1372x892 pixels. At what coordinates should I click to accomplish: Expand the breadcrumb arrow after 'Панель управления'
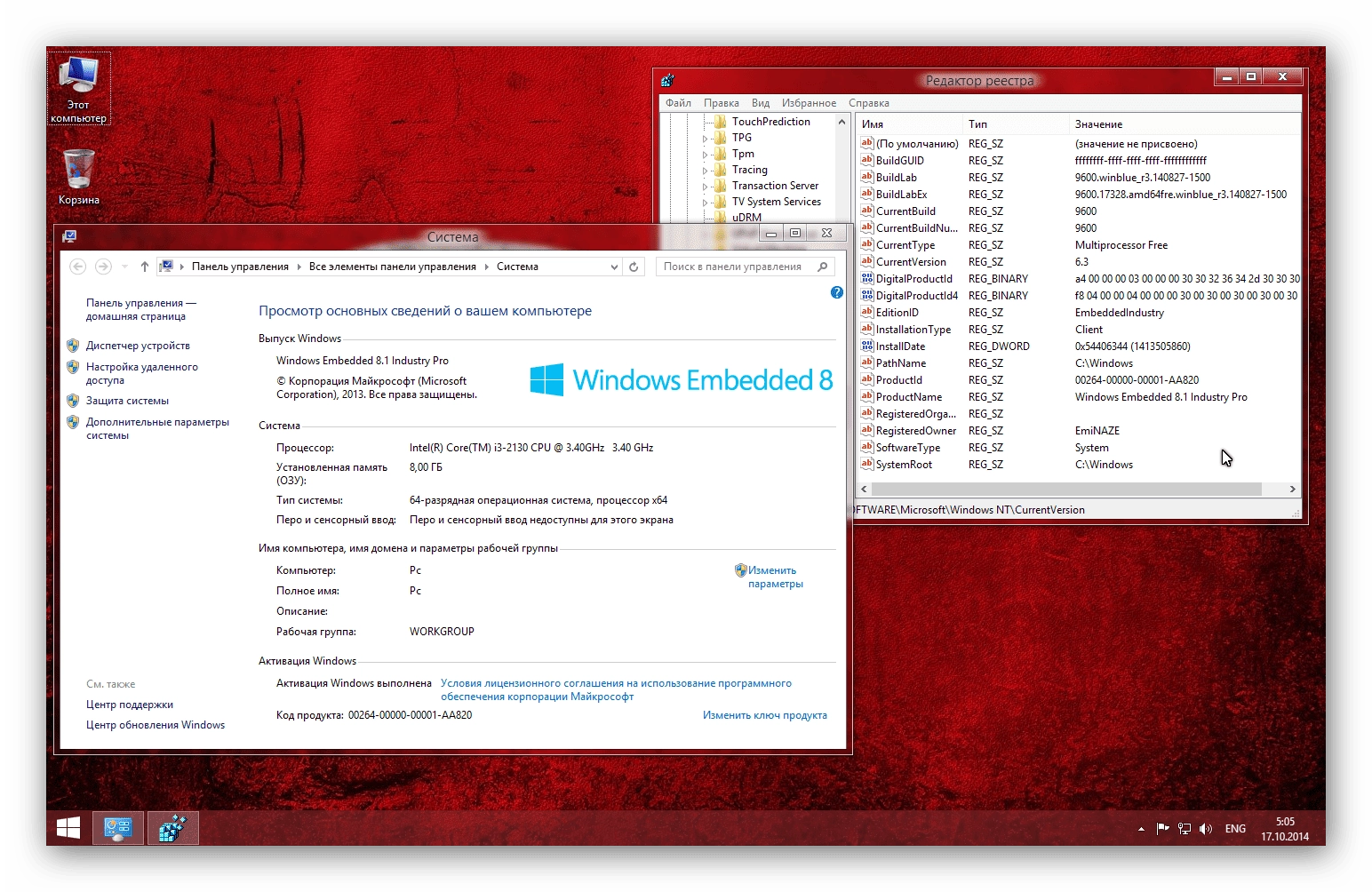299,267
